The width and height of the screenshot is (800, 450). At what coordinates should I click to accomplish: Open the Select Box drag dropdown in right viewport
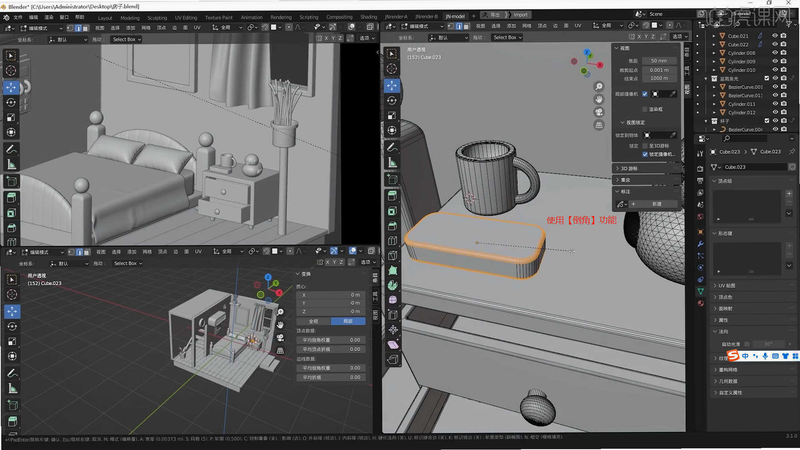click(x=507, y=37)
